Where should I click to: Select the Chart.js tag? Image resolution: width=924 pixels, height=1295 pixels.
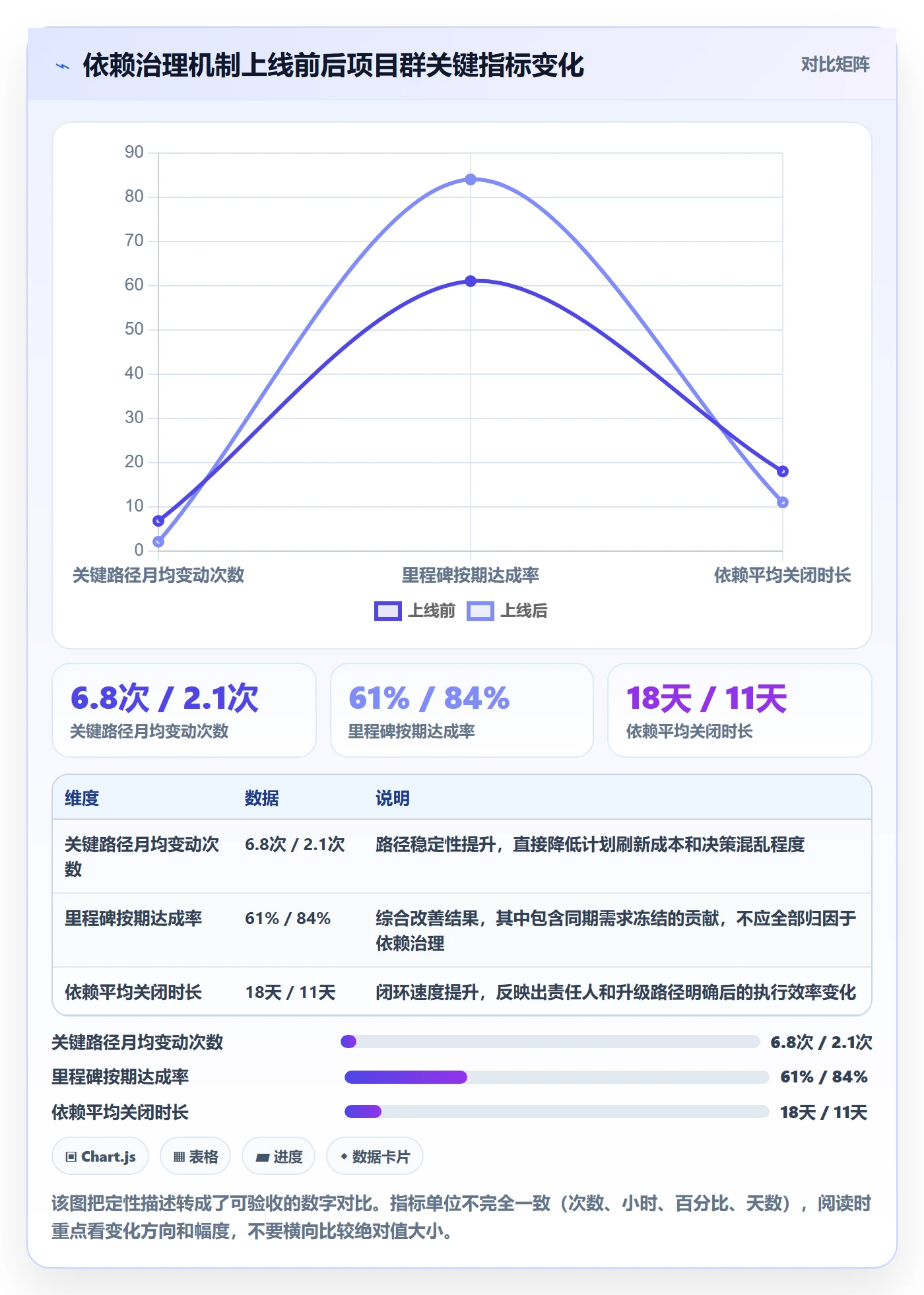[x=100, y=1156]
